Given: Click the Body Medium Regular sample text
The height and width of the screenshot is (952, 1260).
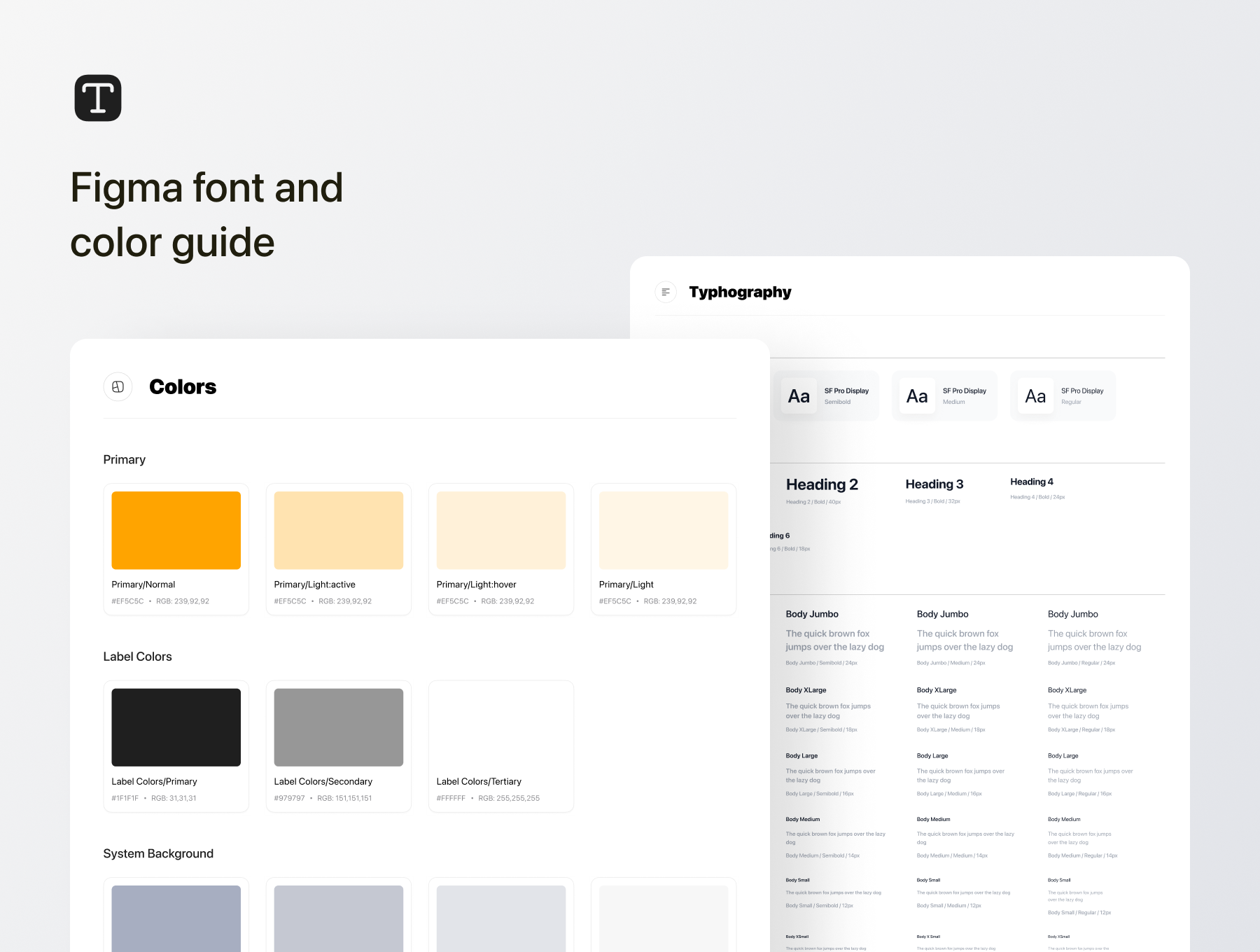Looking at the screenshot, I should pyautogui.click(x=1079, y=838).
